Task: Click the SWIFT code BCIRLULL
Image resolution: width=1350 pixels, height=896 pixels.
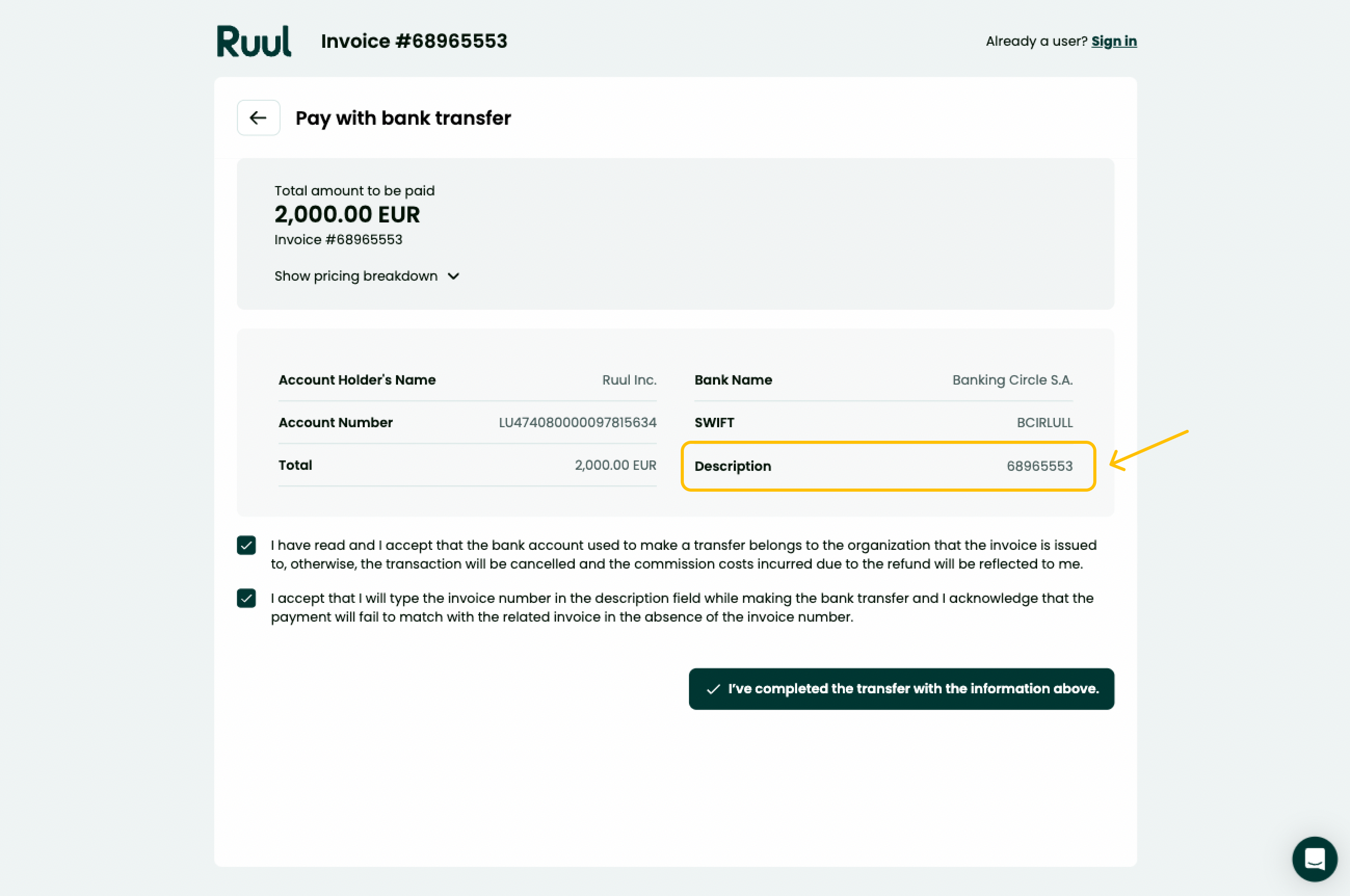Action: [1045, 423]
